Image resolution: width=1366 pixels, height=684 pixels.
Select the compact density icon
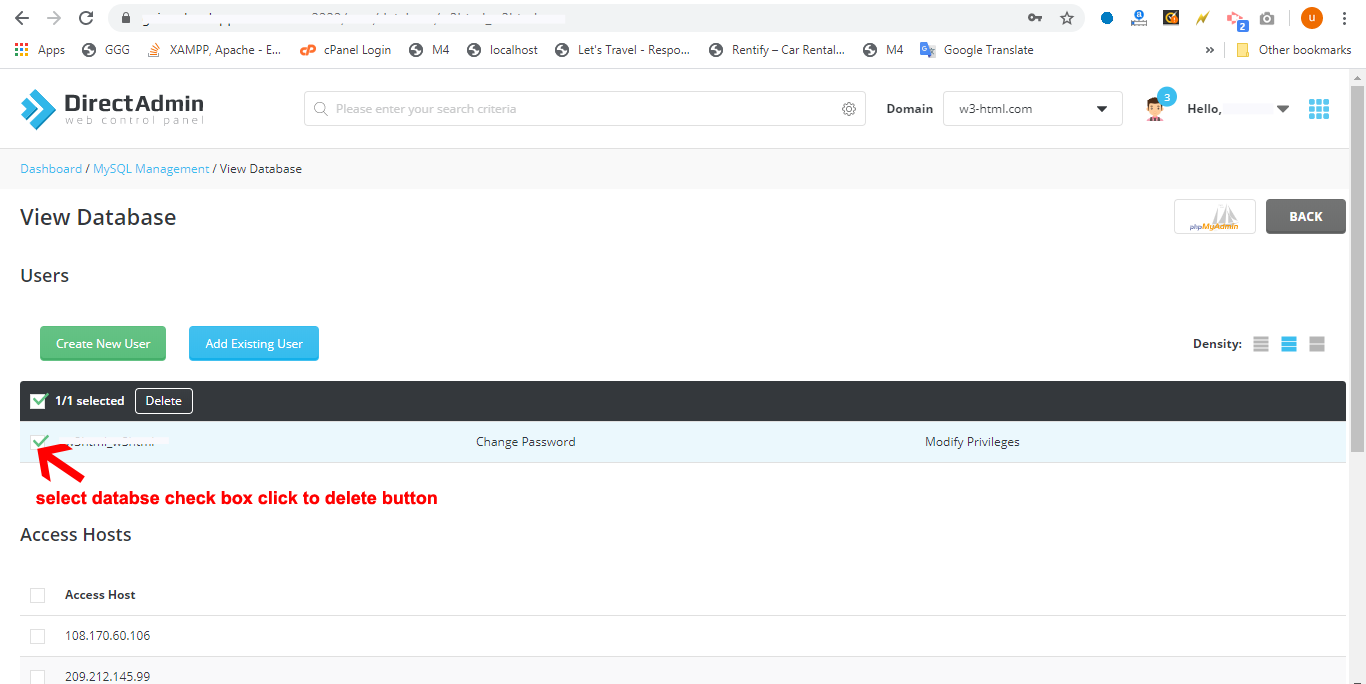pyautogui.click(x=1260, y=344)
